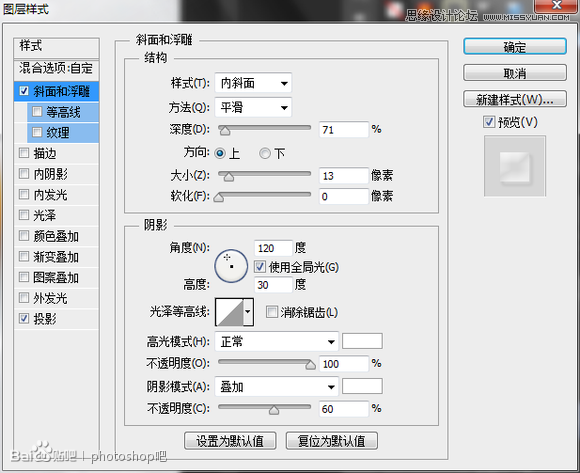The height and width of the screenshot is (473, 580).
Task: Toggle the 预览(V) checkbox
Action: (489, 122)
